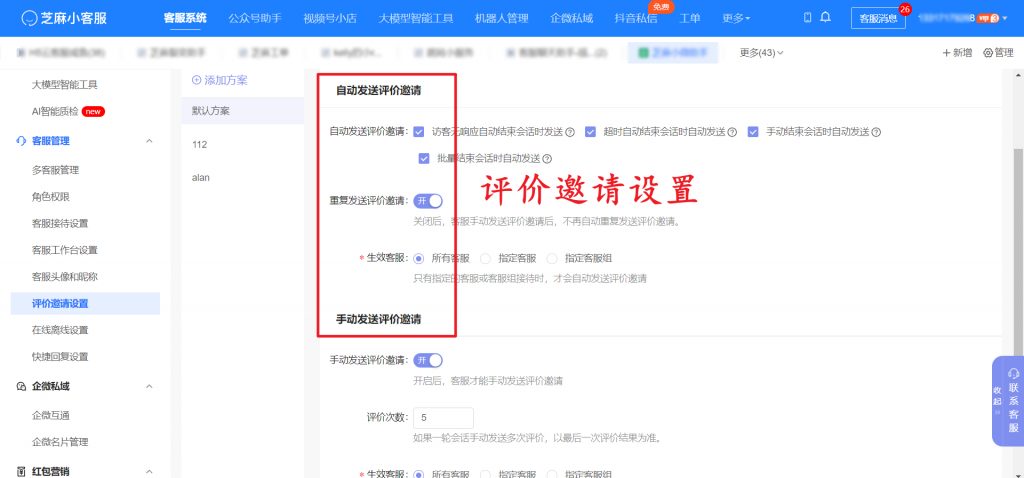Open the notification bell icon

click(825, 18)
